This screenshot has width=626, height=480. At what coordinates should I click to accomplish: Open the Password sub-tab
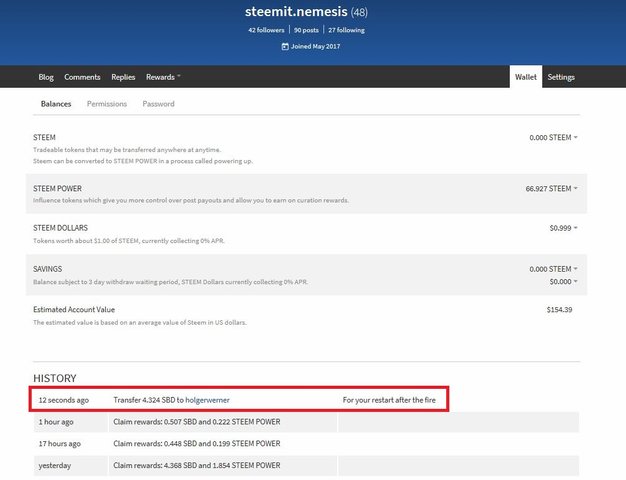[158, 104]
